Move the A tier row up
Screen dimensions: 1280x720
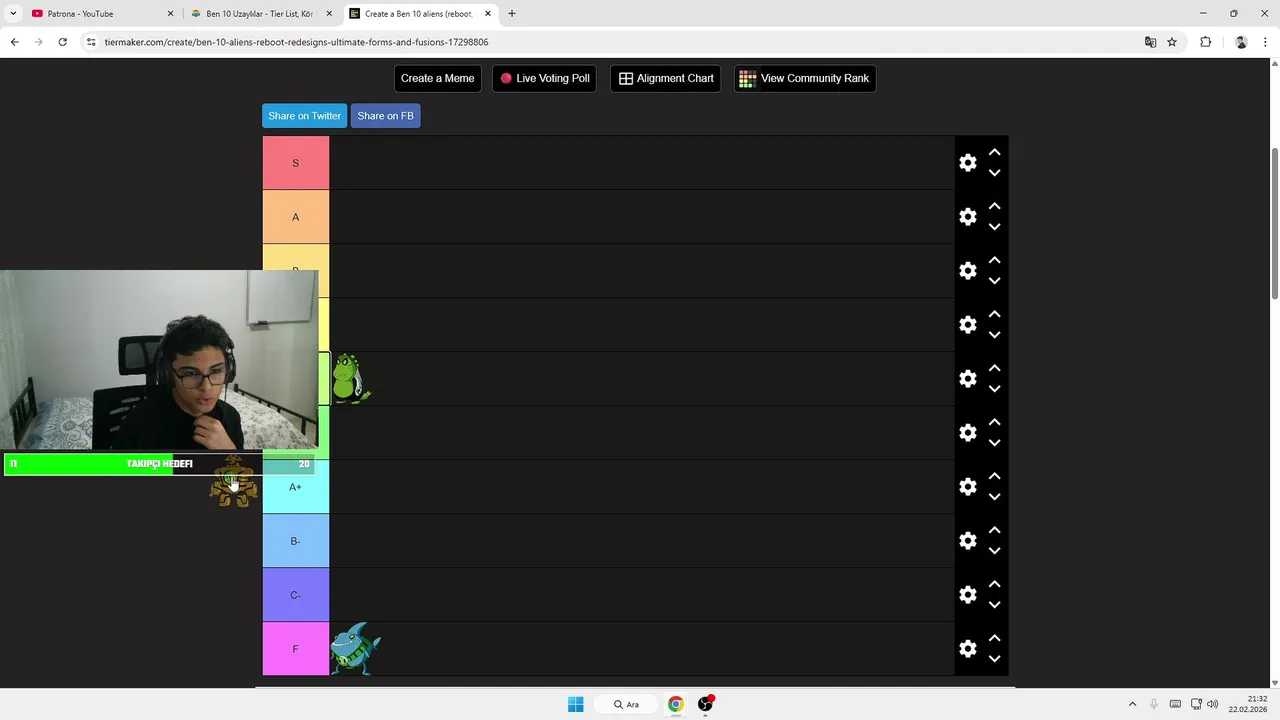(994, 206)
